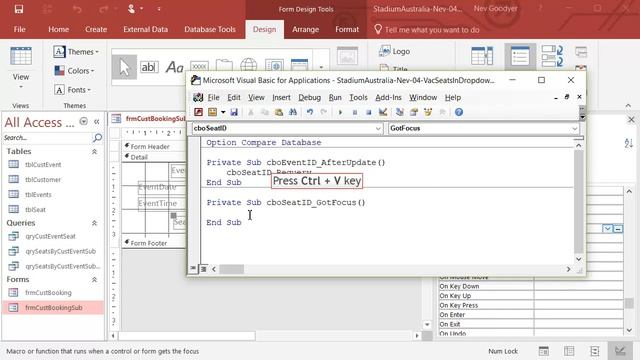This screenshot has width=640, height=360.
Task: Collapse the Tables group in navigation pane
Action: 94,151
